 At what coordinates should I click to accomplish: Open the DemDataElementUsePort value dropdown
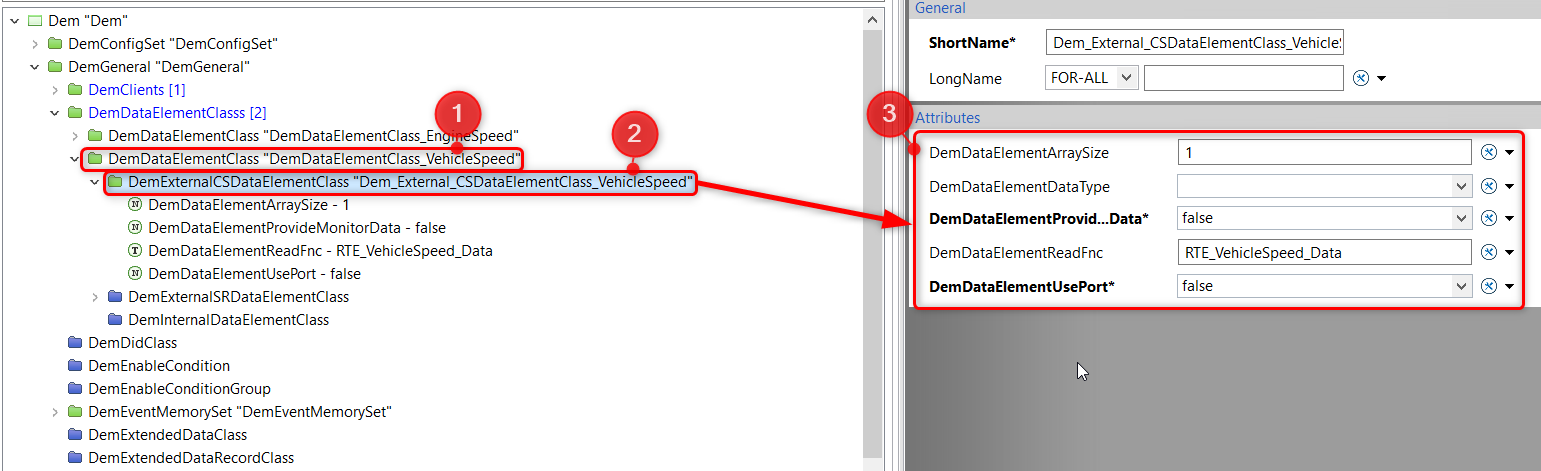(1462, 286)
